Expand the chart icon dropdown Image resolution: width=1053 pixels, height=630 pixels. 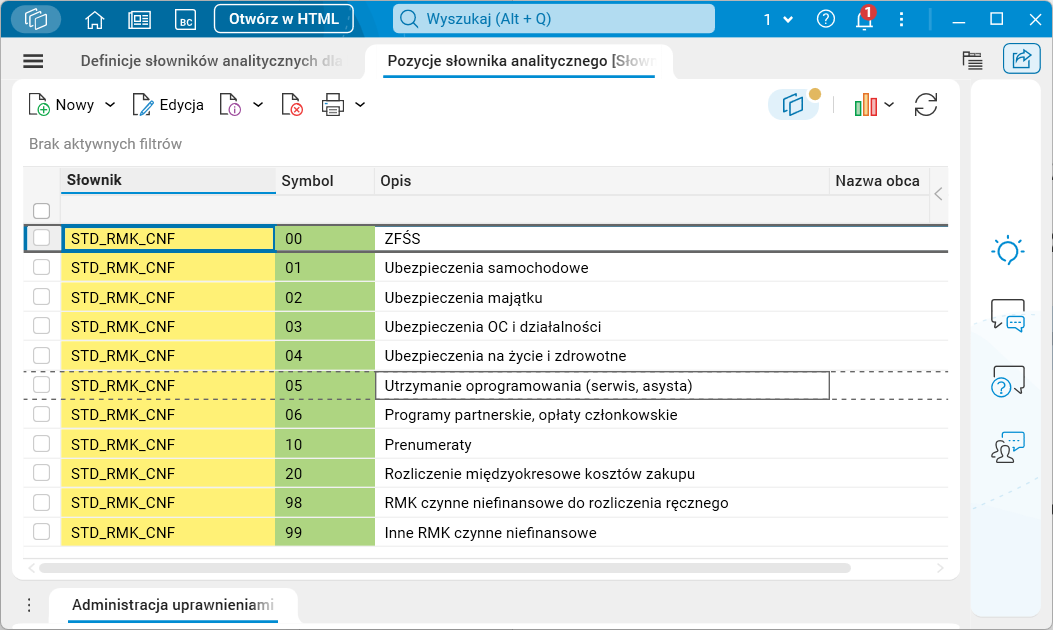click(887, 104)
